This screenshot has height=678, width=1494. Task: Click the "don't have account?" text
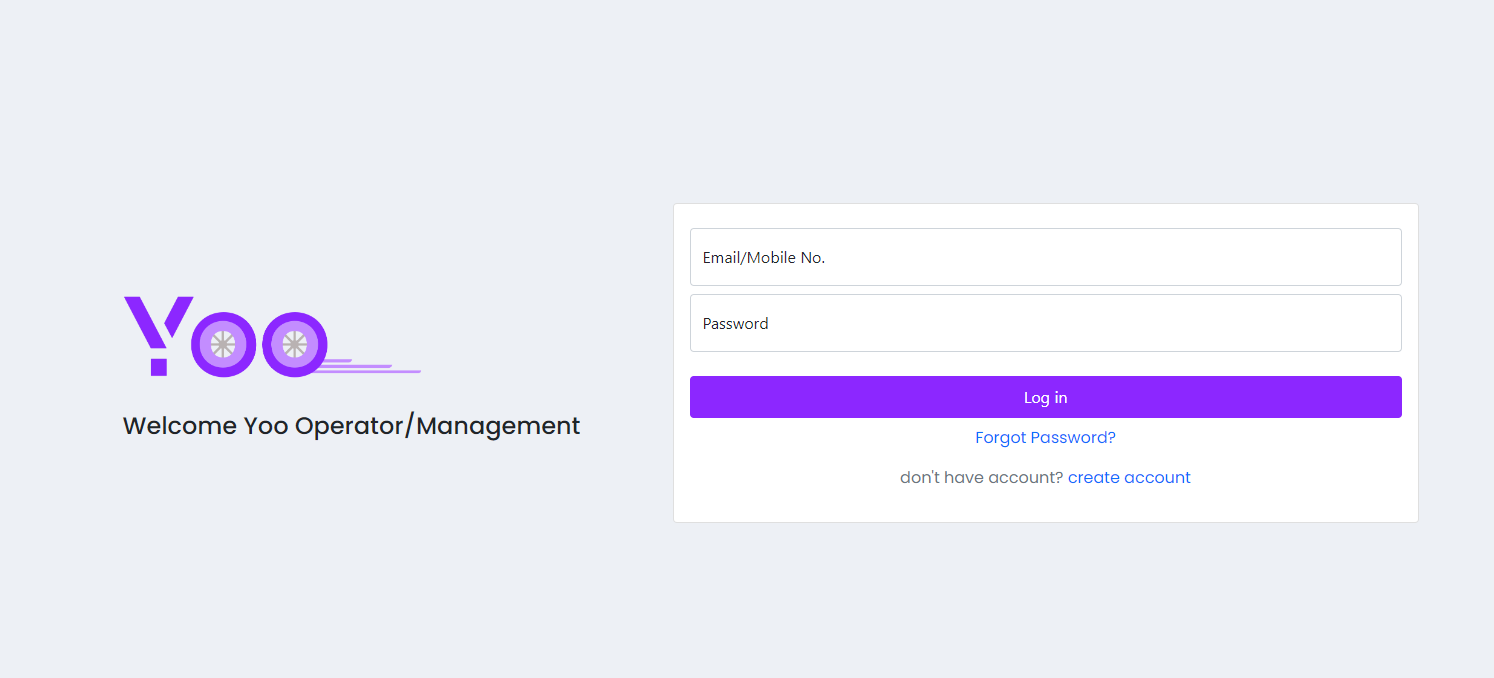[x=981, y=478]
